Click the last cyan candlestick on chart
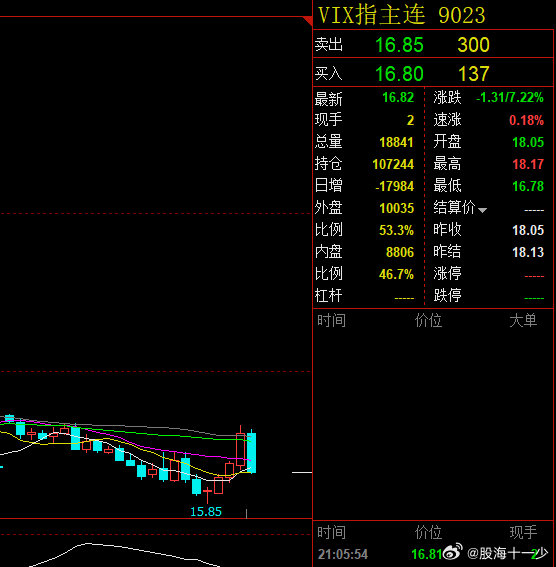 tap(252, 451)
